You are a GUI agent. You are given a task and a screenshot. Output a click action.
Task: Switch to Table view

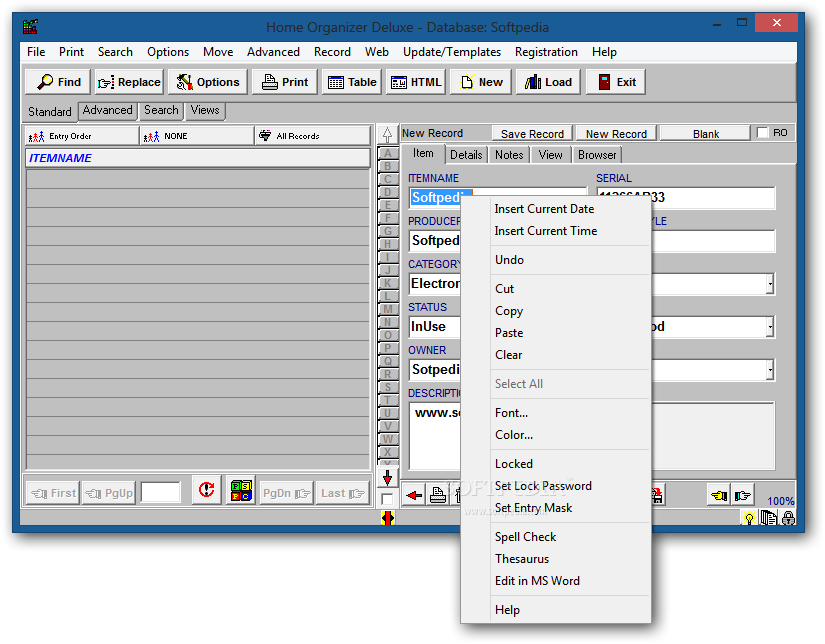(x=351, y=82)
